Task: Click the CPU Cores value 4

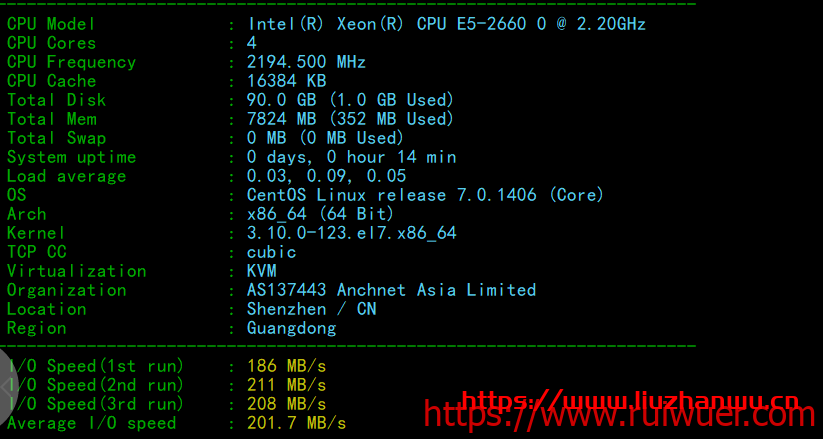Action: [x=252, y=43]
